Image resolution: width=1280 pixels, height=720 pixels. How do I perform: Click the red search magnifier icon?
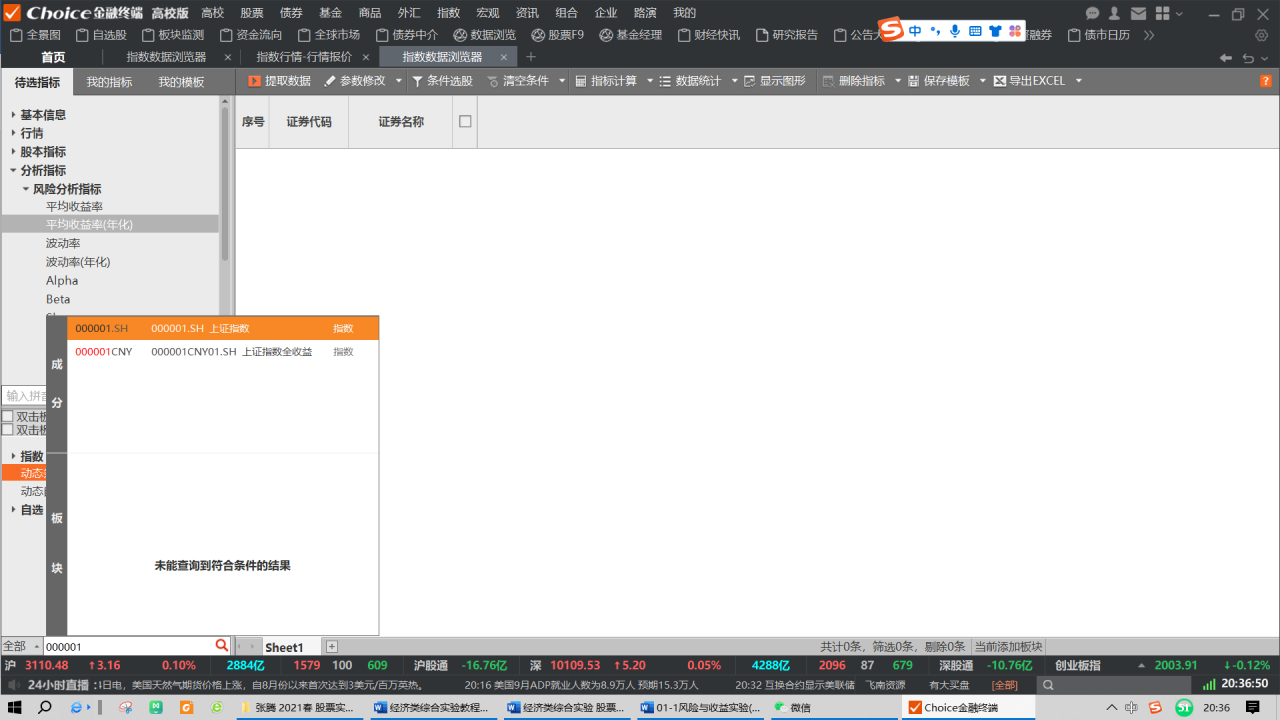pos(221,646)
